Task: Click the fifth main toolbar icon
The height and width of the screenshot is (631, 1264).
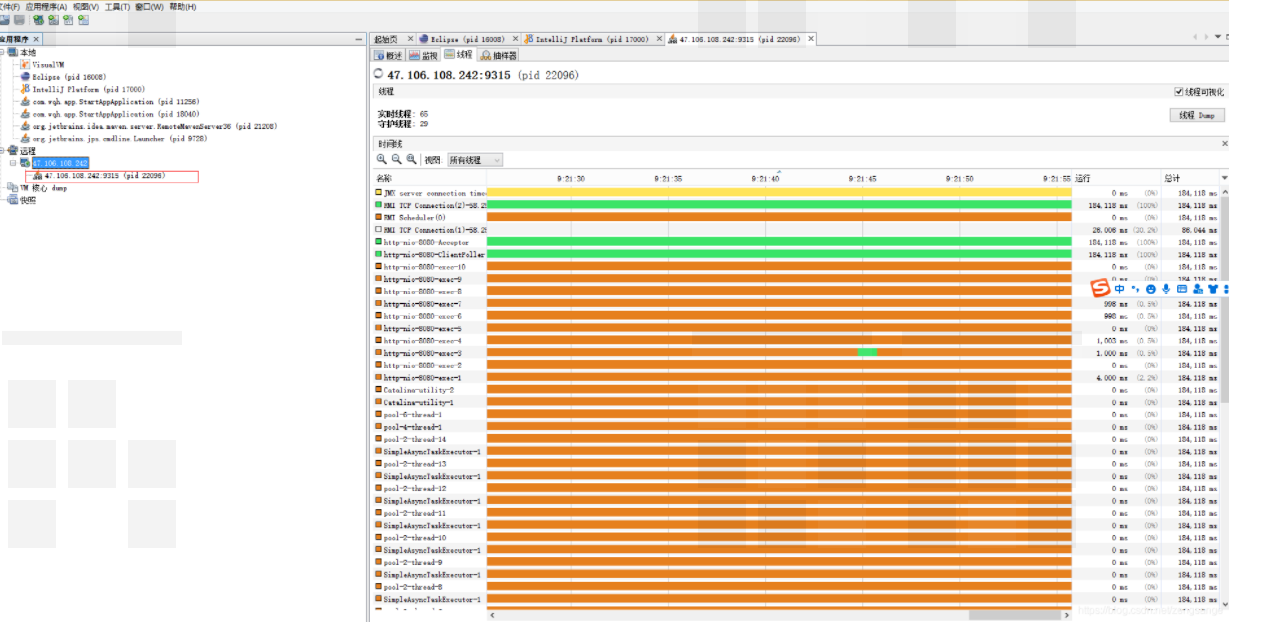Action: pos(68,19)
